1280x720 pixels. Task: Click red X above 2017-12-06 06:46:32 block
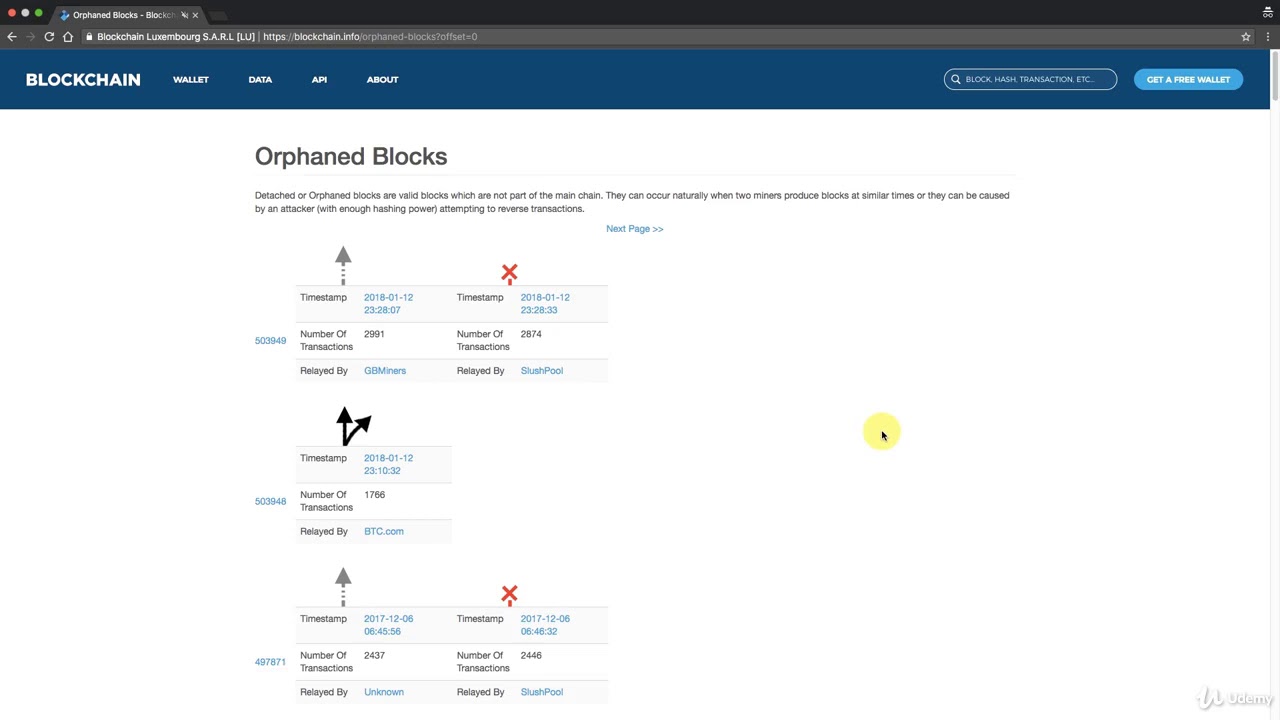[509, 594]
